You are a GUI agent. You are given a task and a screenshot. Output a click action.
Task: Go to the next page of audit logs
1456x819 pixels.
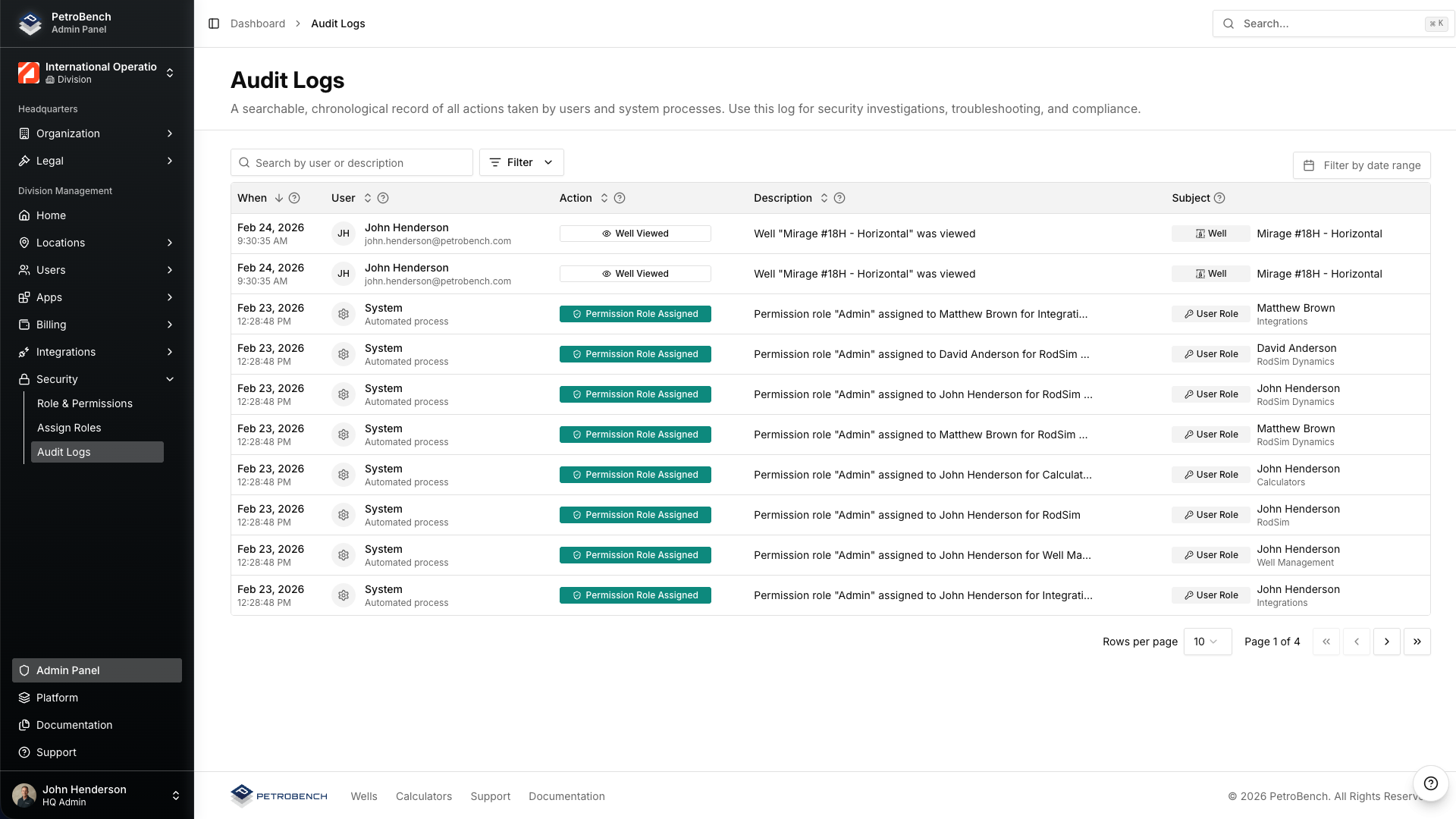1387,642
